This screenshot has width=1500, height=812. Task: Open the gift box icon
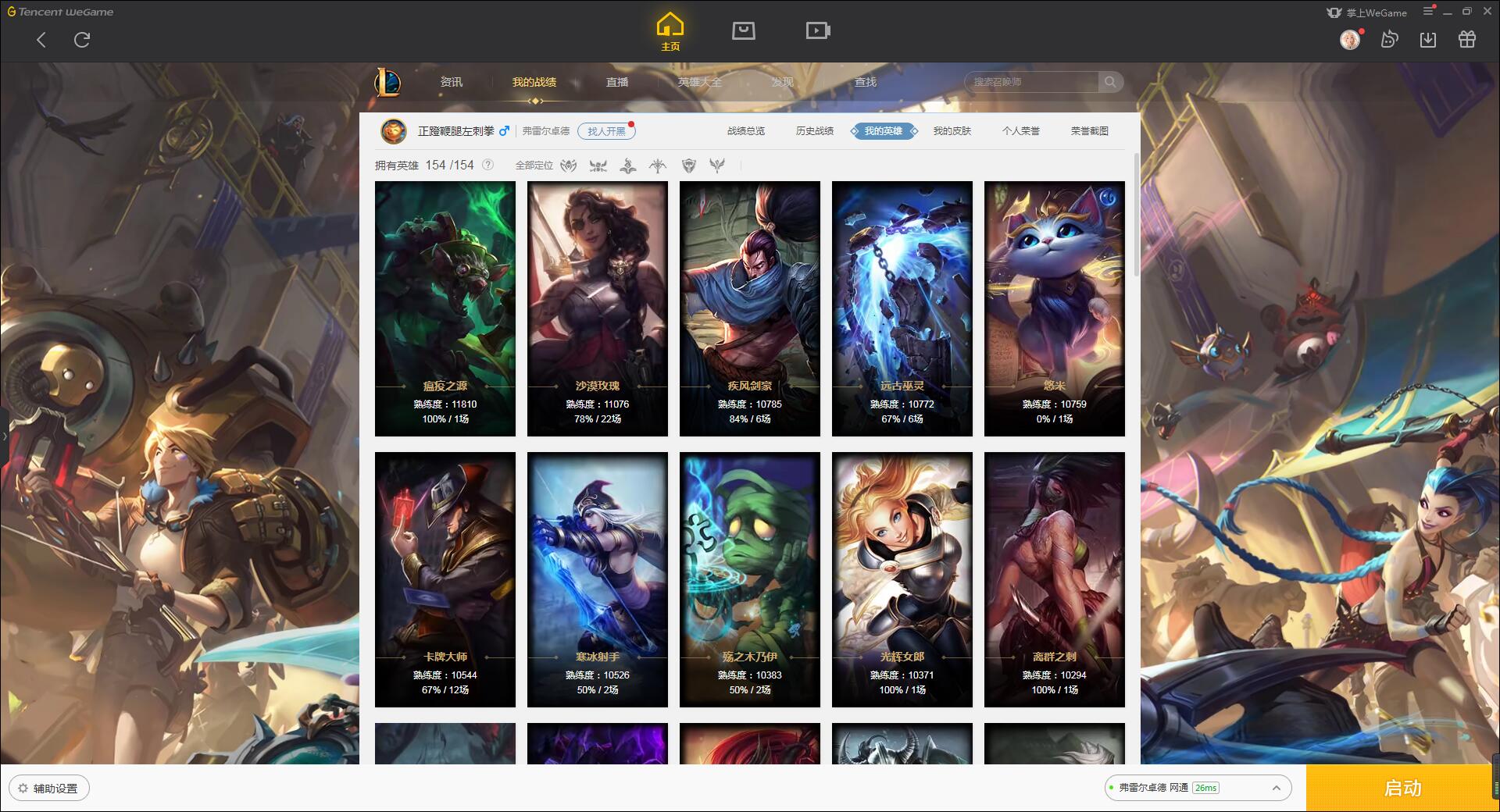1467,40
